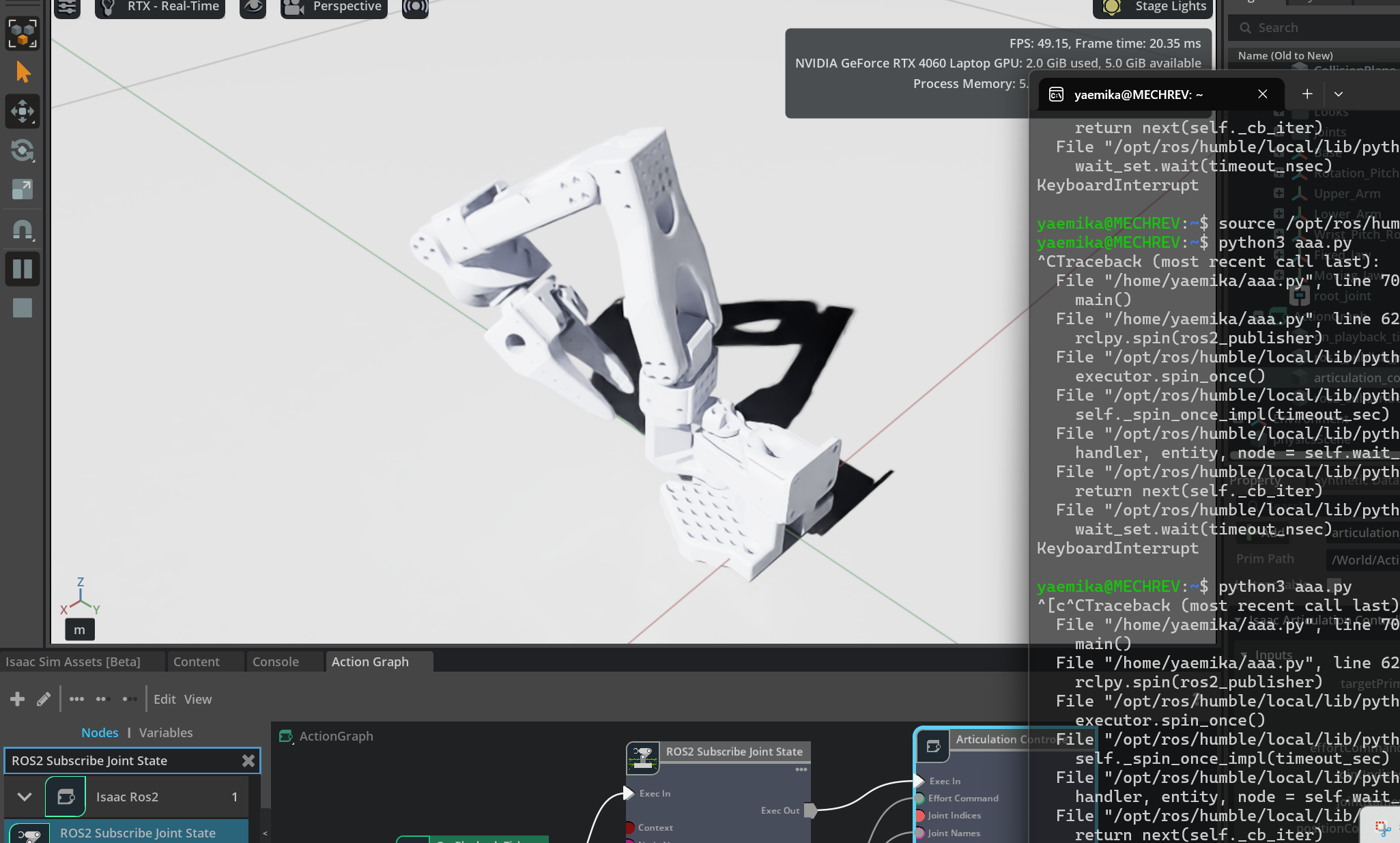Screen dimensions: 1400x843
Task: Toggle the Snap magnet tool
Action: click(x=23, y=229)
